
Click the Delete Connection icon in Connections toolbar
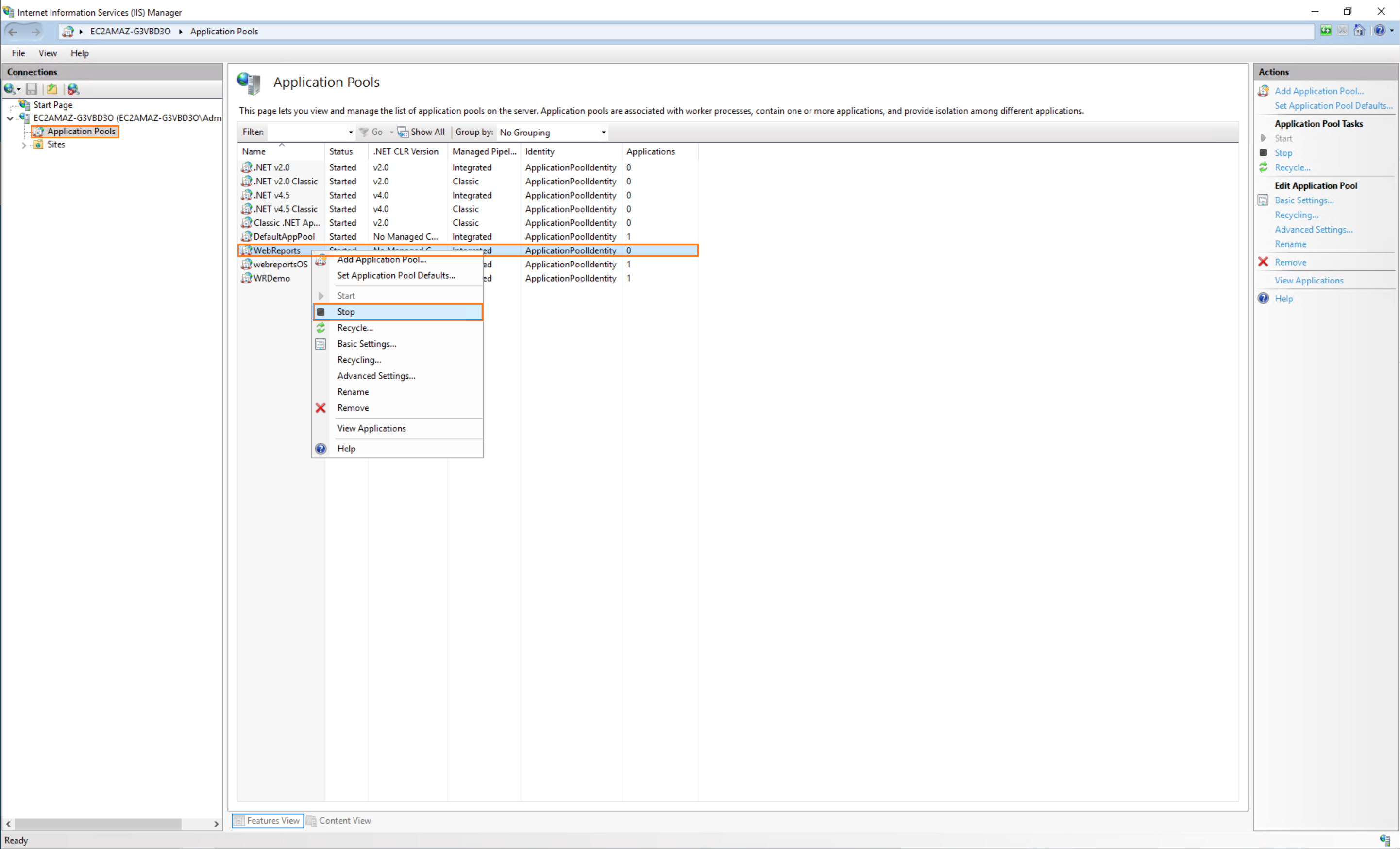tap(73, 89)
